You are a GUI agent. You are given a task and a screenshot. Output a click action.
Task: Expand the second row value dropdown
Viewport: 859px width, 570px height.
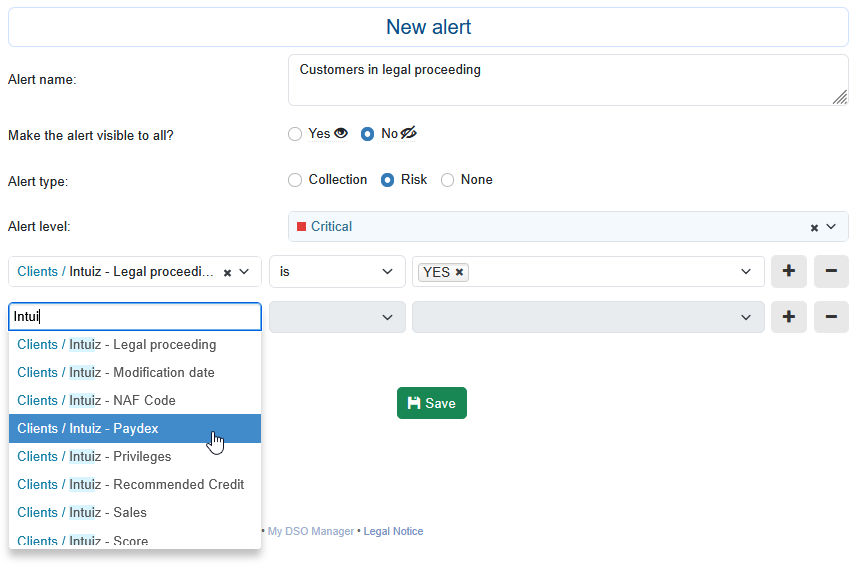(744, 317)
